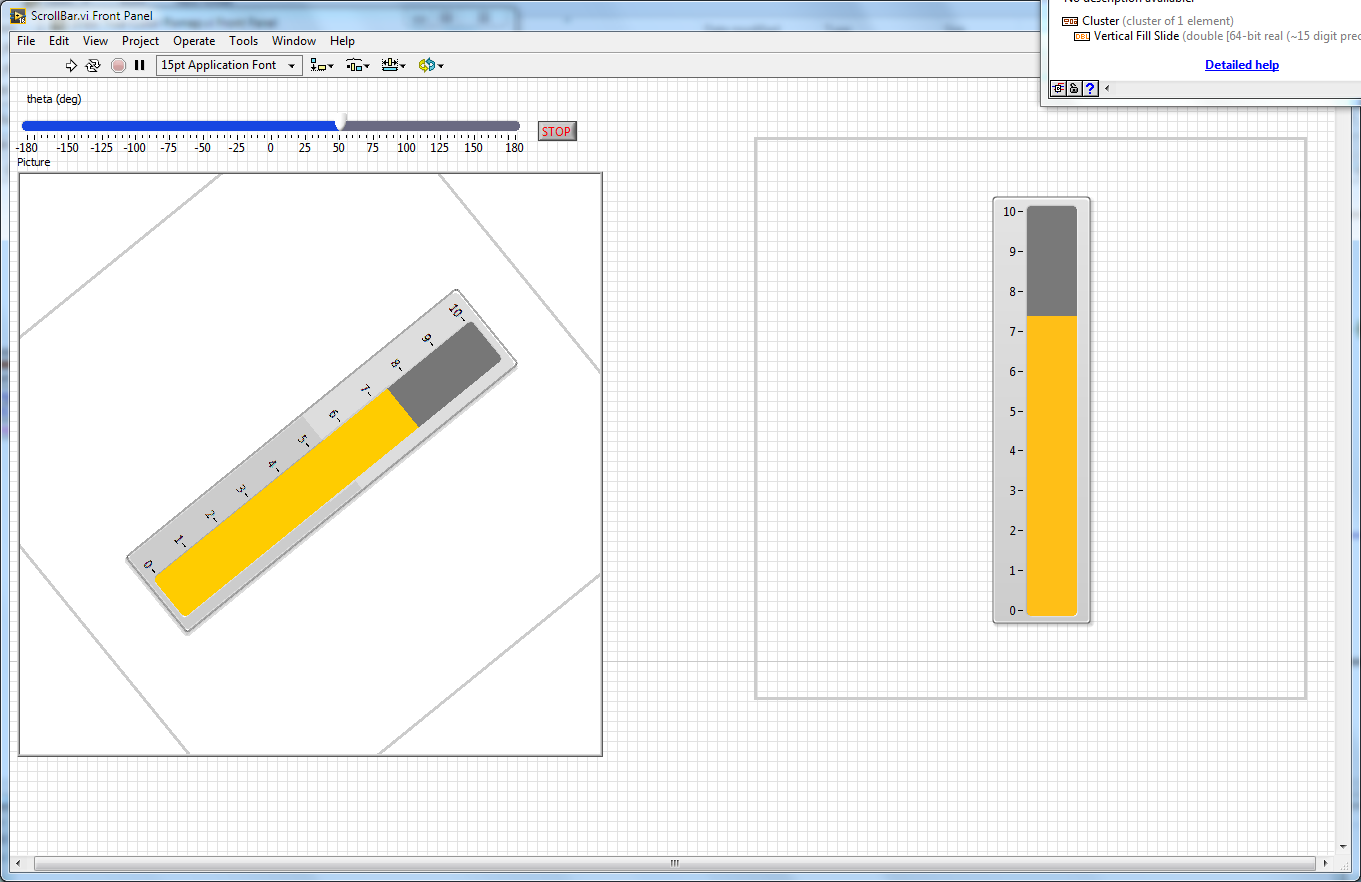Open the Align Objects tool menu
This screenshot has height=882, width=1361.
(322, 65)
